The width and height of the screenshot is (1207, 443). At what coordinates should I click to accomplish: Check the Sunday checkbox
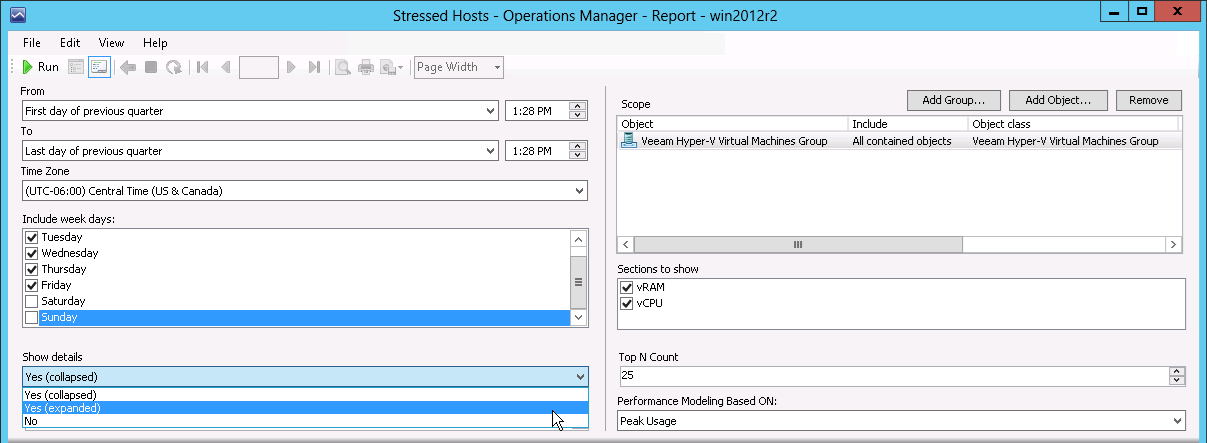click(x=32, y=317)
